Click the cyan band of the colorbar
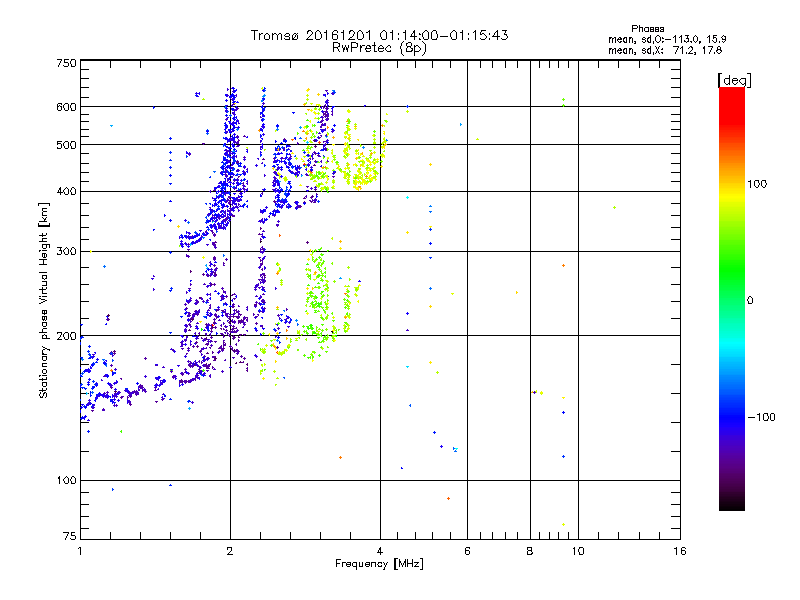Image resolution: width=800 pixels, height=600 pixels. click(732, 344)
